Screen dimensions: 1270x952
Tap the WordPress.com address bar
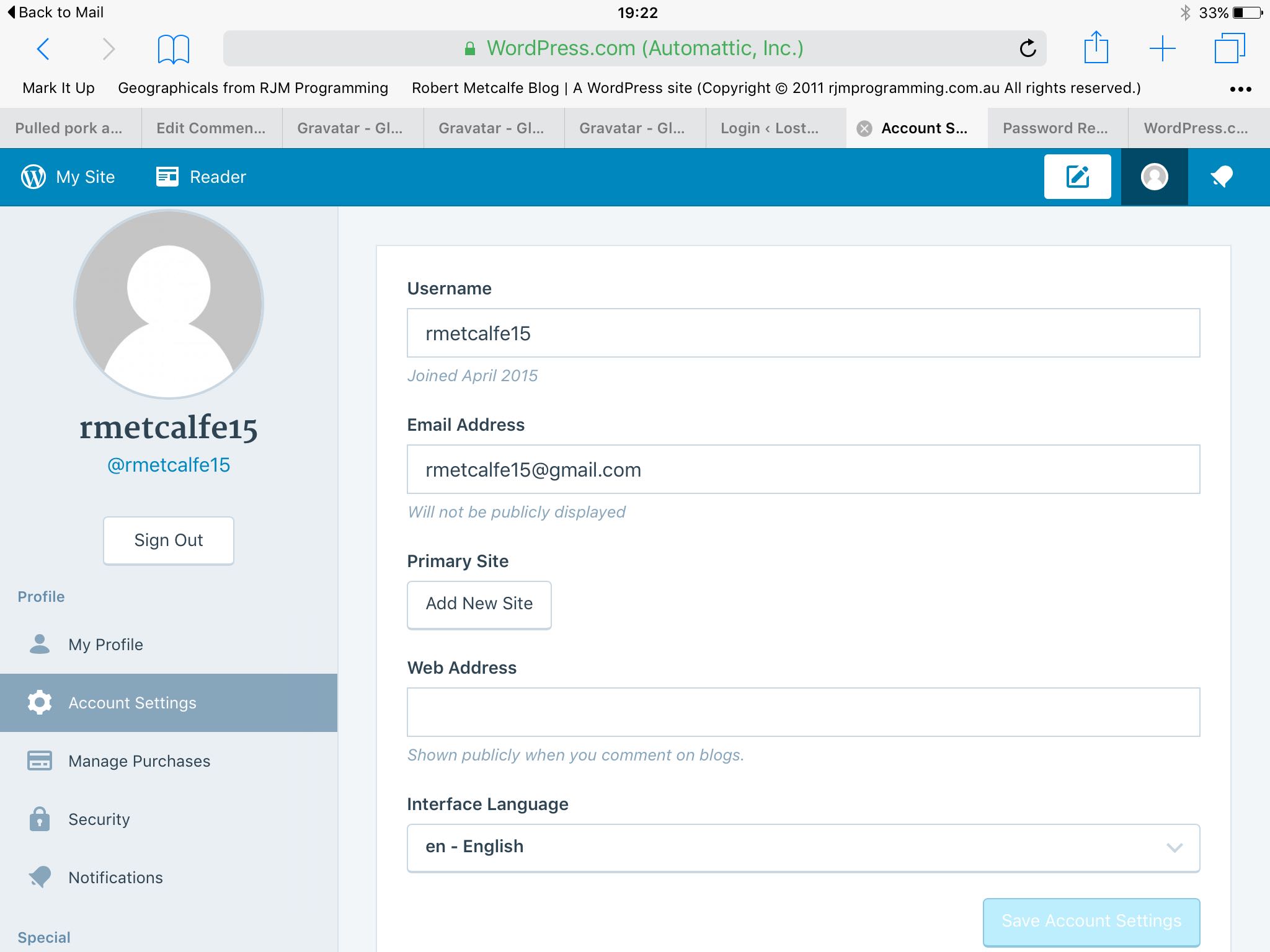(x=634, y=48)
